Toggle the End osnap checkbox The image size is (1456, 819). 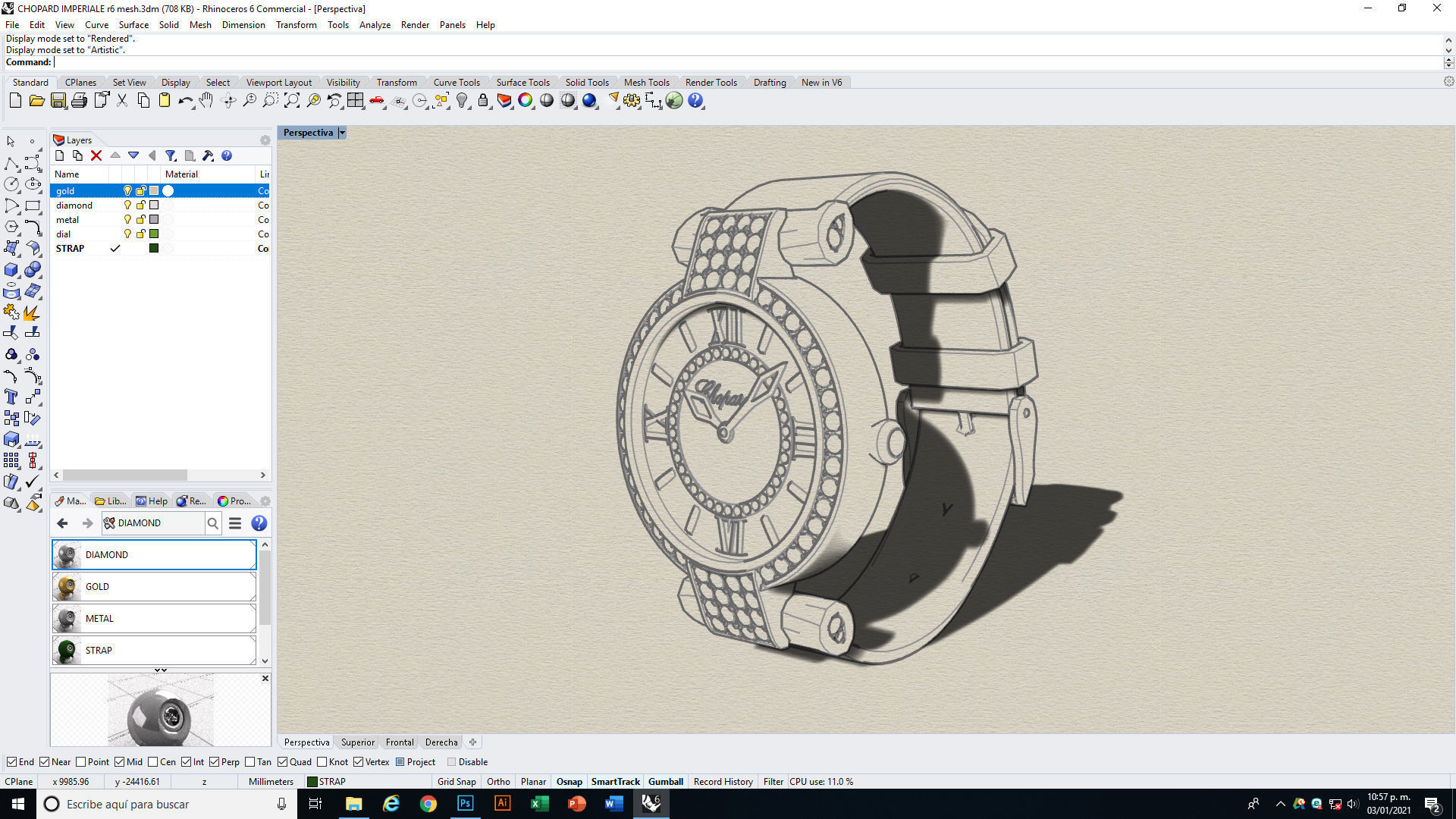coord(11,762)
